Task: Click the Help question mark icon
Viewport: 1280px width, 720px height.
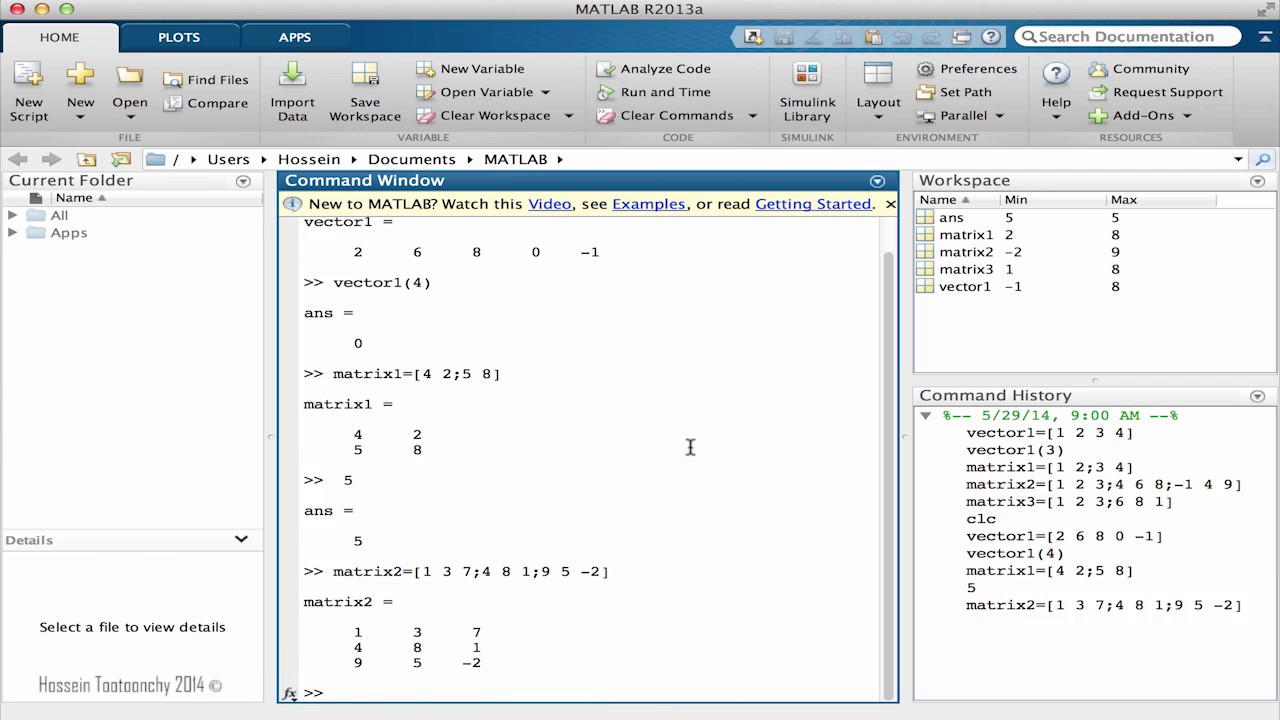Action: tap(1056, 75)
